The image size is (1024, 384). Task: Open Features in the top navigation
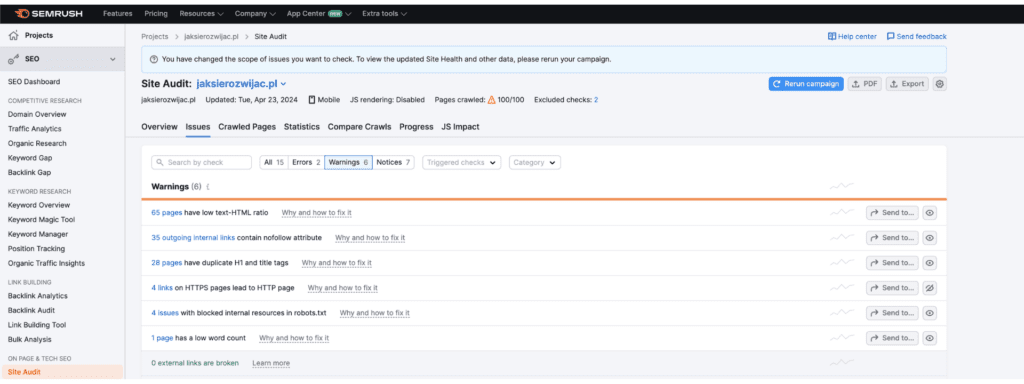click(118, 13)
